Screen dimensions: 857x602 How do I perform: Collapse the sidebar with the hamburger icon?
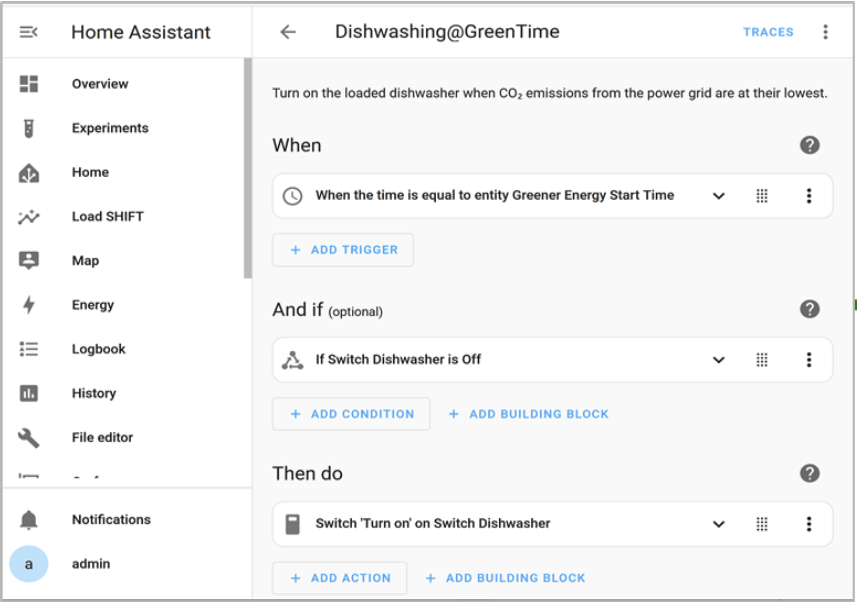pos(28,32)
